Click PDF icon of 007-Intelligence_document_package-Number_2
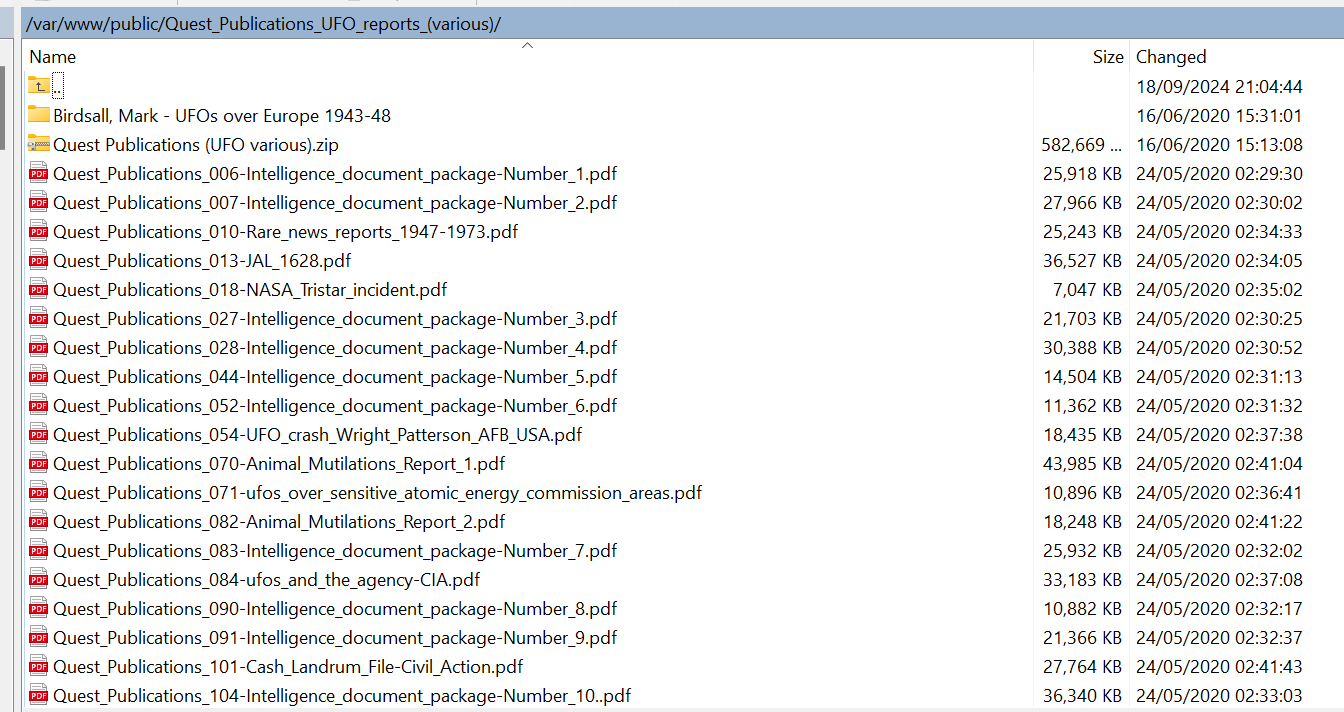Viewport: 1344px width, 712px height. 39,202
